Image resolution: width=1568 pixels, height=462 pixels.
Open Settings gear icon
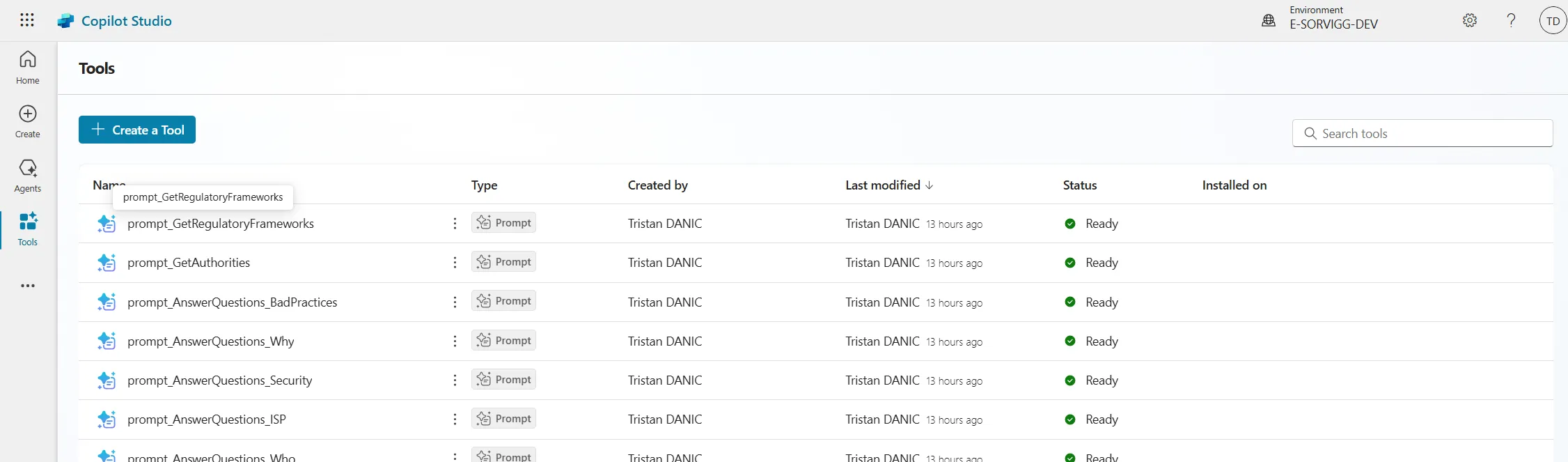tap(1470, 20)
